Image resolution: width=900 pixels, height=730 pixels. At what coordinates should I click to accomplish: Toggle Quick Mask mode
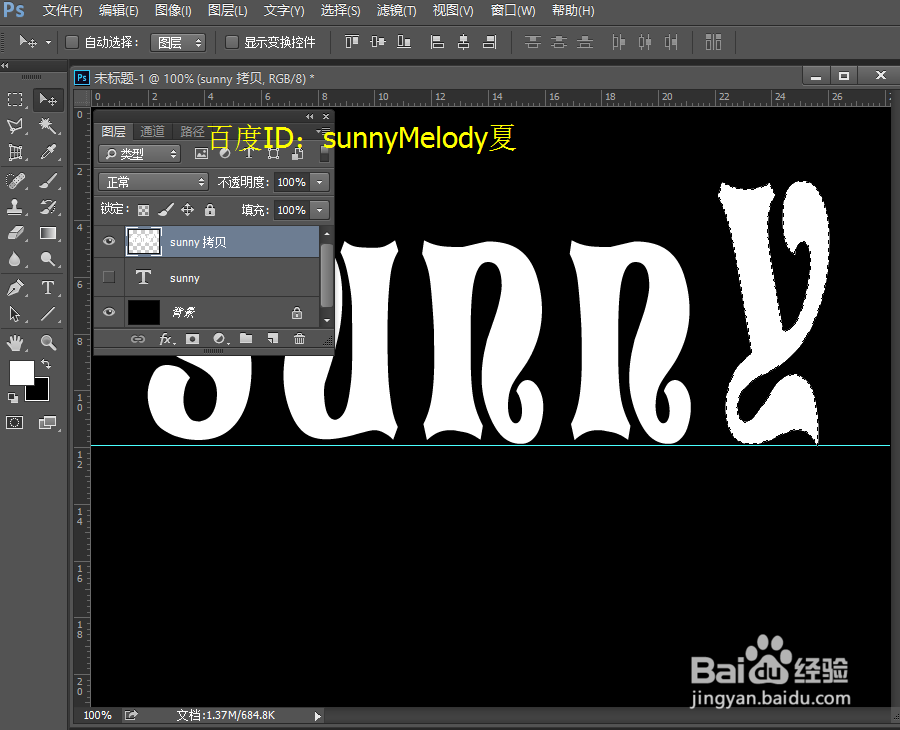(x=14, y=423)
